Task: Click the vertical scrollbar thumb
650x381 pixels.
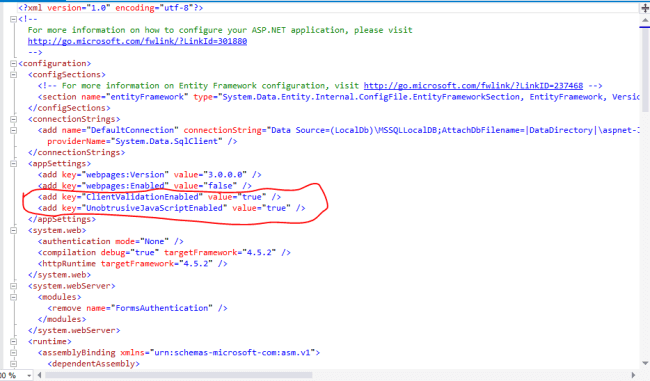Action: 645,69
